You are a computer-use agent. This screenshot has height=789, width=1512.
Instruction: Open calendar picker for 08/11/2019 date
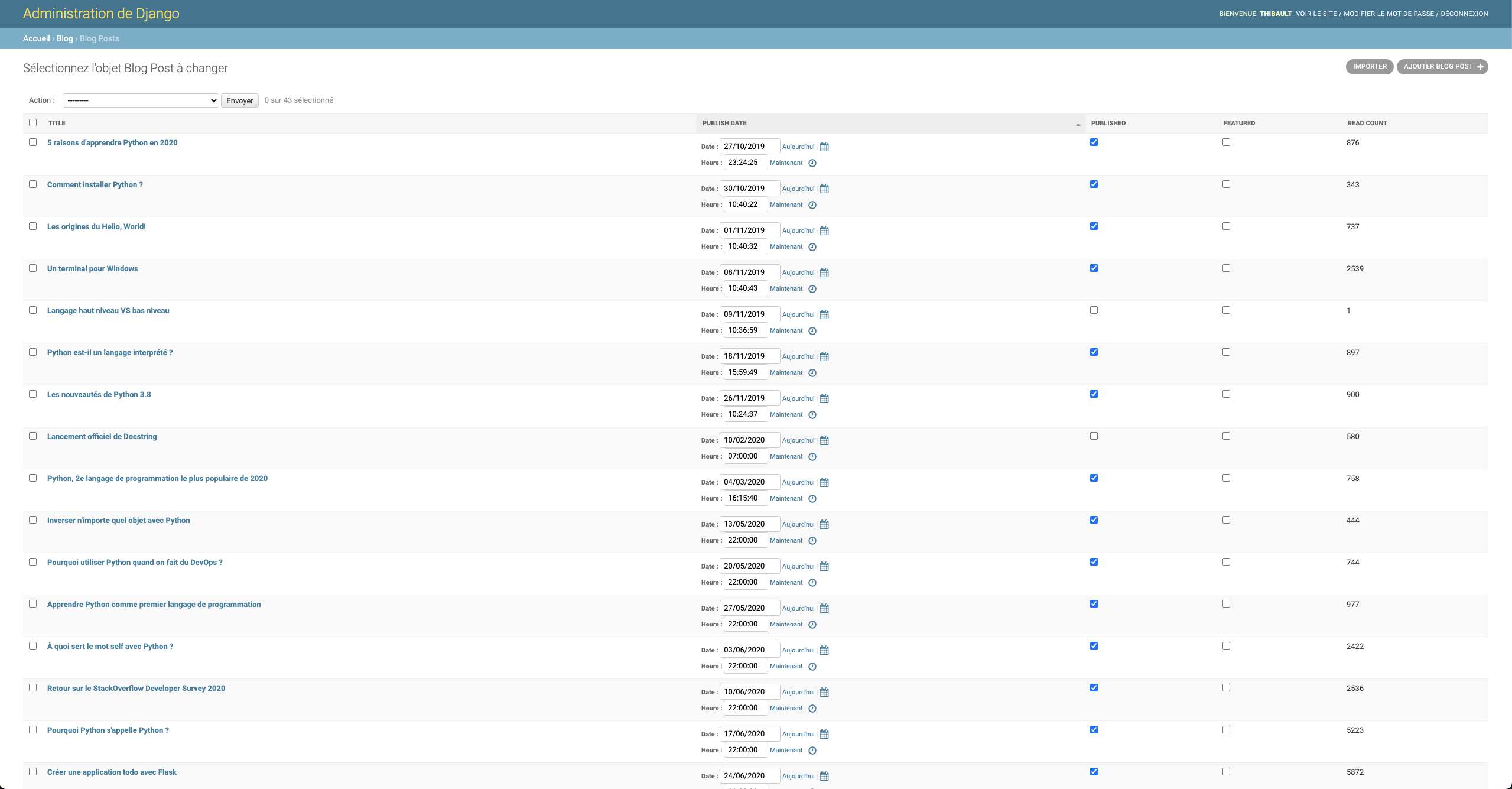pyautogui.click(x=824, y=272)
